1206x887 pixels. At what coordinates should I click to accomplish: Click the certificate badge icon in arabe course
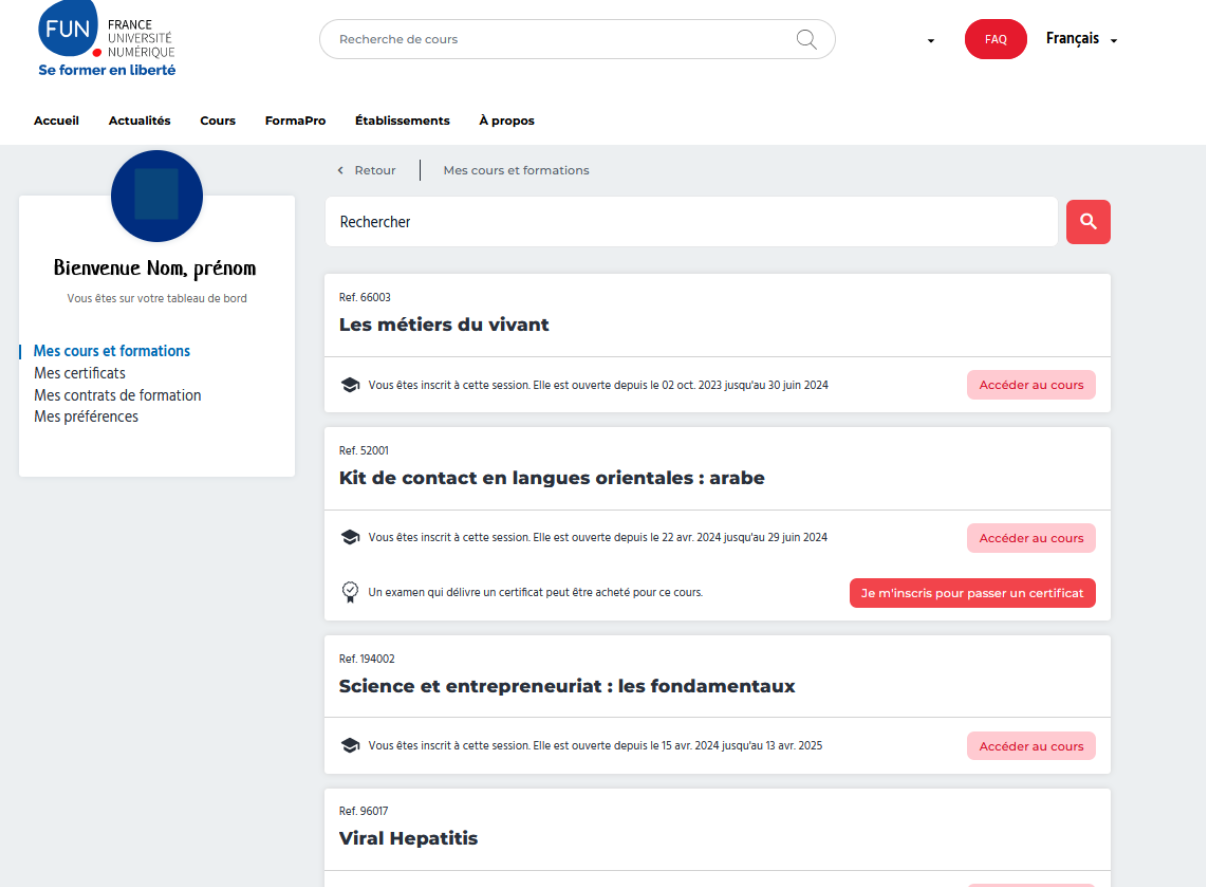click(x=350, y=592)
